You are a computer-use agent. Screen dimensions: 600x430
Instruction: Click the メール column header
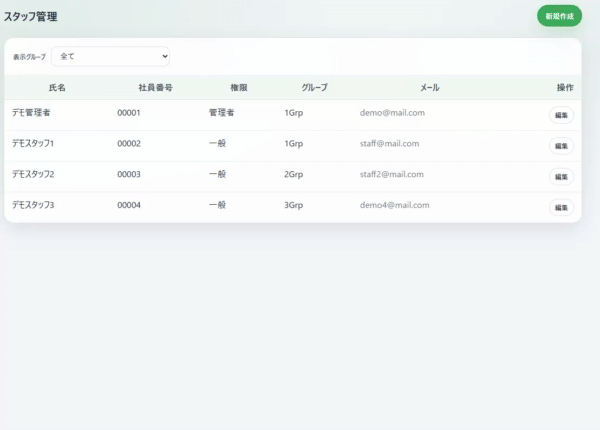430,88
